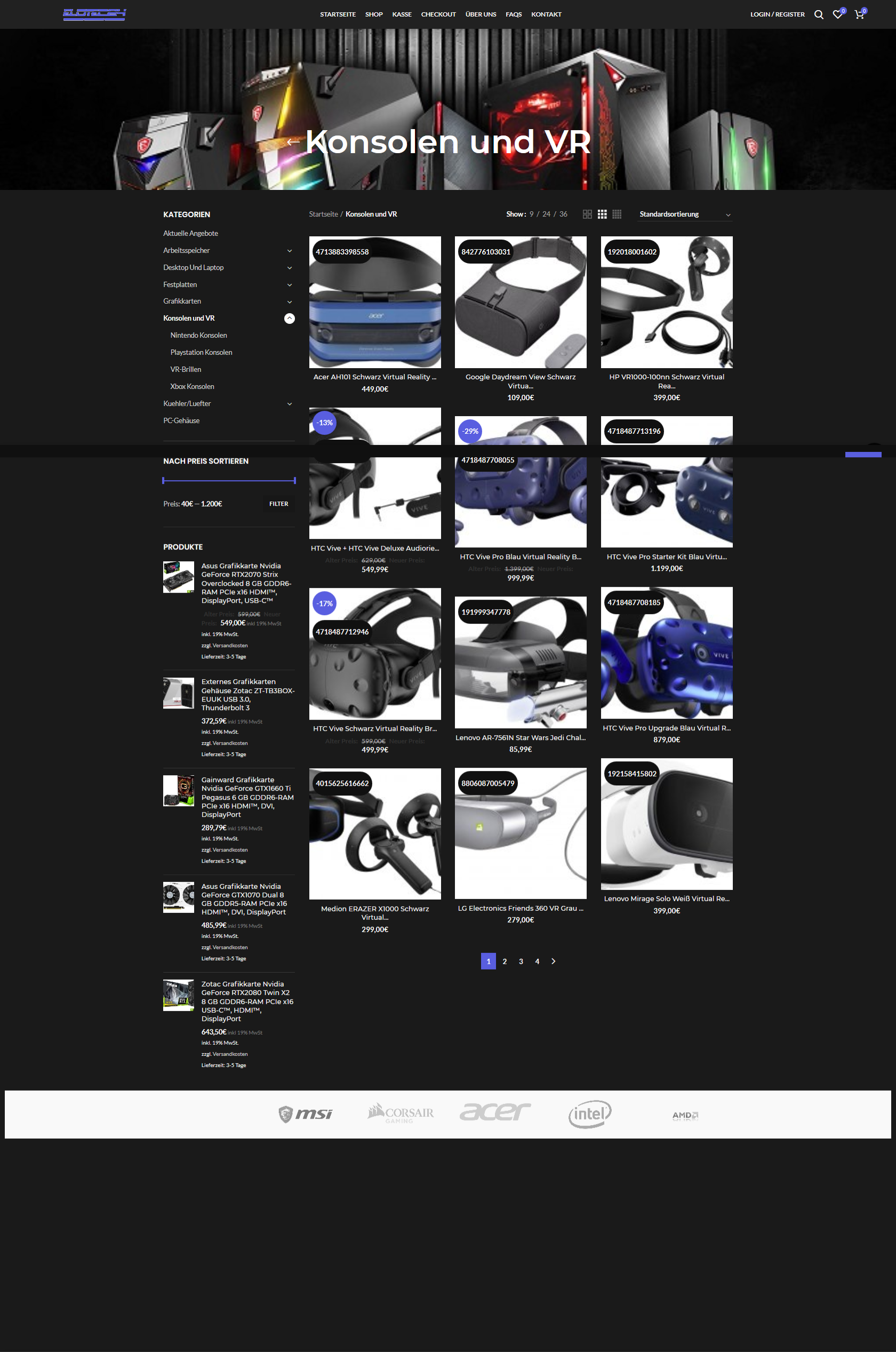This screenshot has height=1352, width=896.
Task: Expand the Grafikkarten category
Action: click(290, 302)
